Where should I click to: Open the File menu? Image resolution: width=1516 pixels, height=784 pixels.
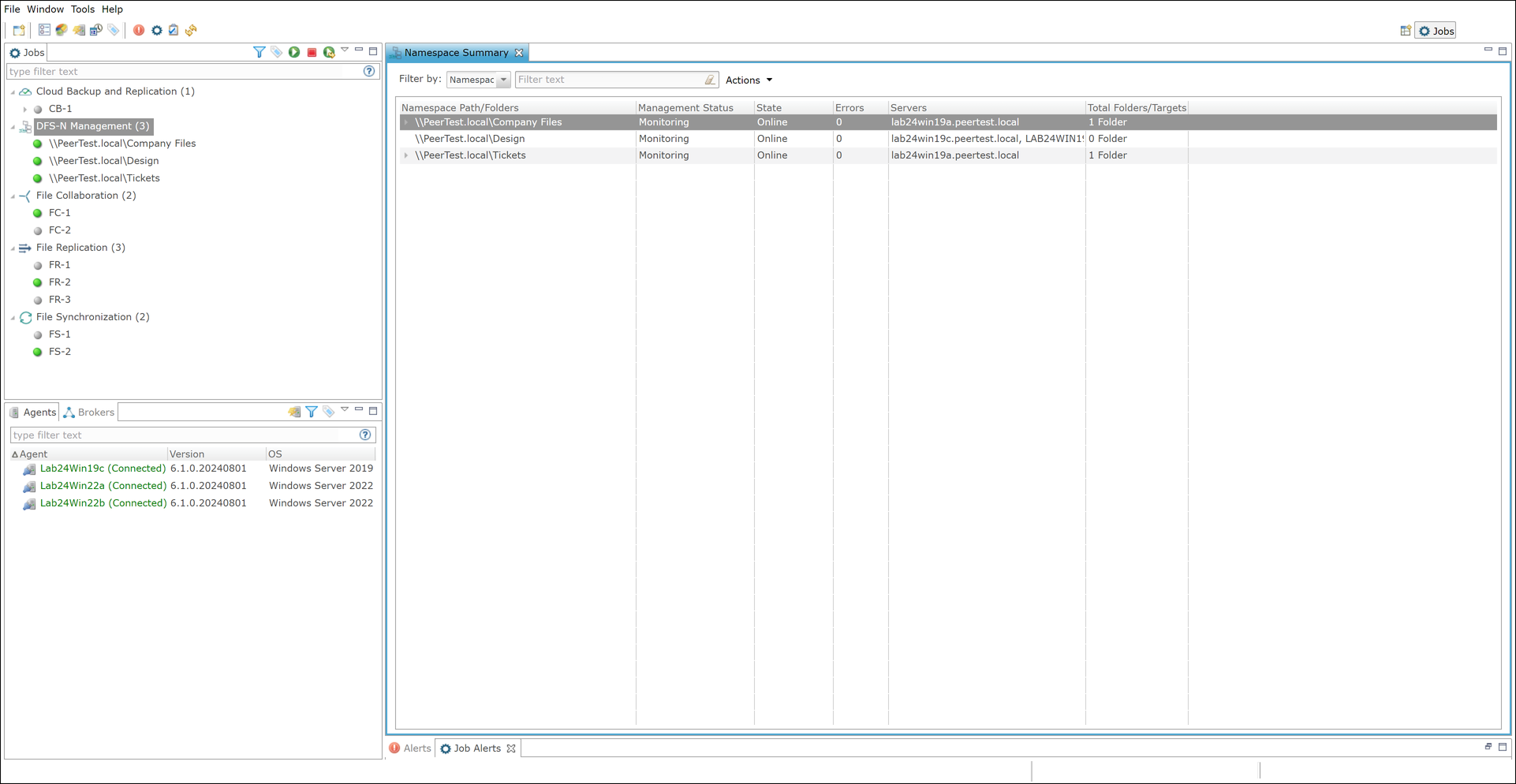tap(12, 9)
